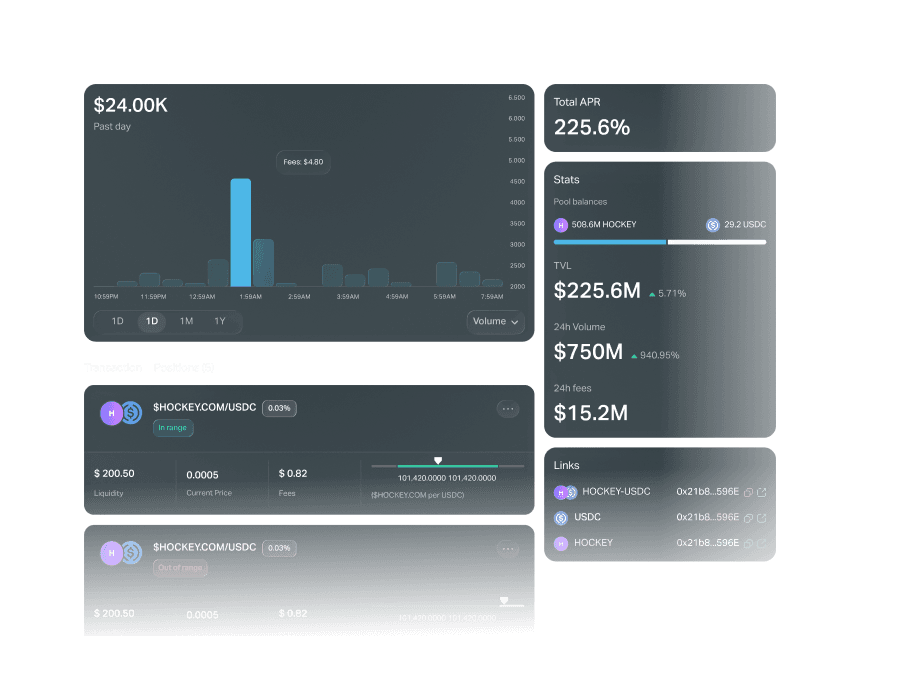Open more options on Out of range position
This screenshot has width=920, height=676.
point(508,549)
